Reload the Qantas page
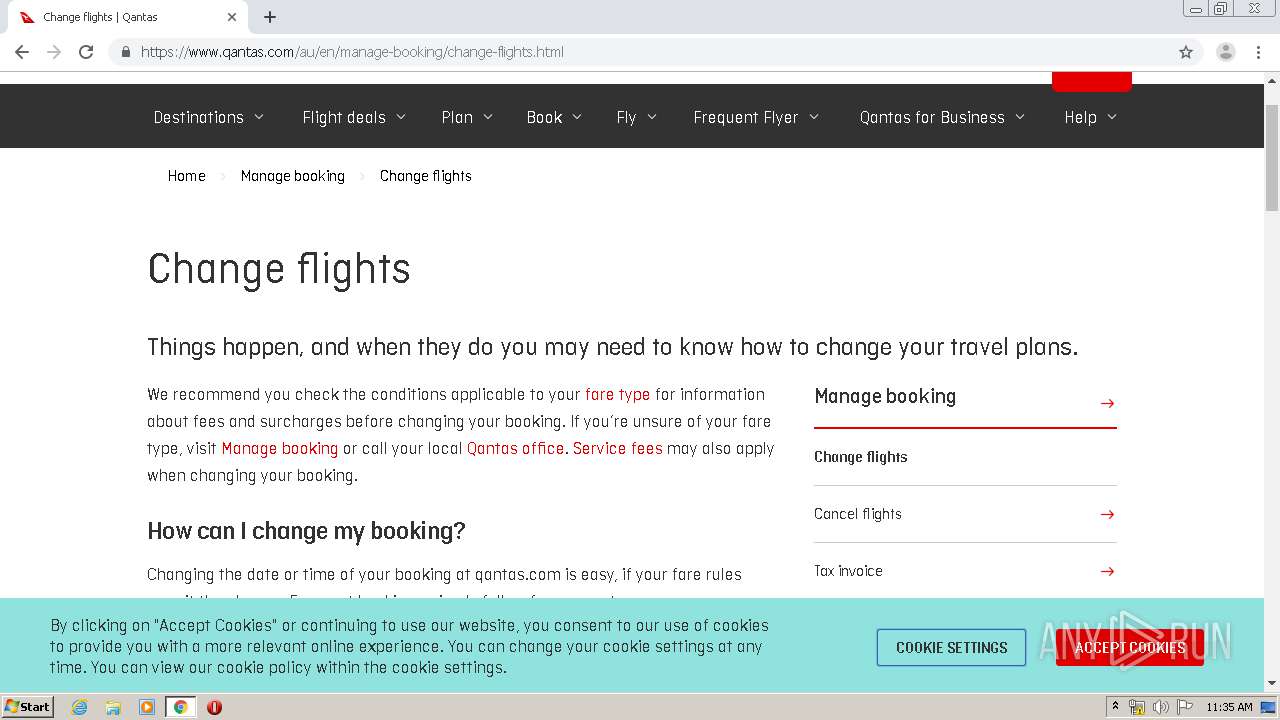Viewport: 1280px width, 720px height. [x=86, y=52]
